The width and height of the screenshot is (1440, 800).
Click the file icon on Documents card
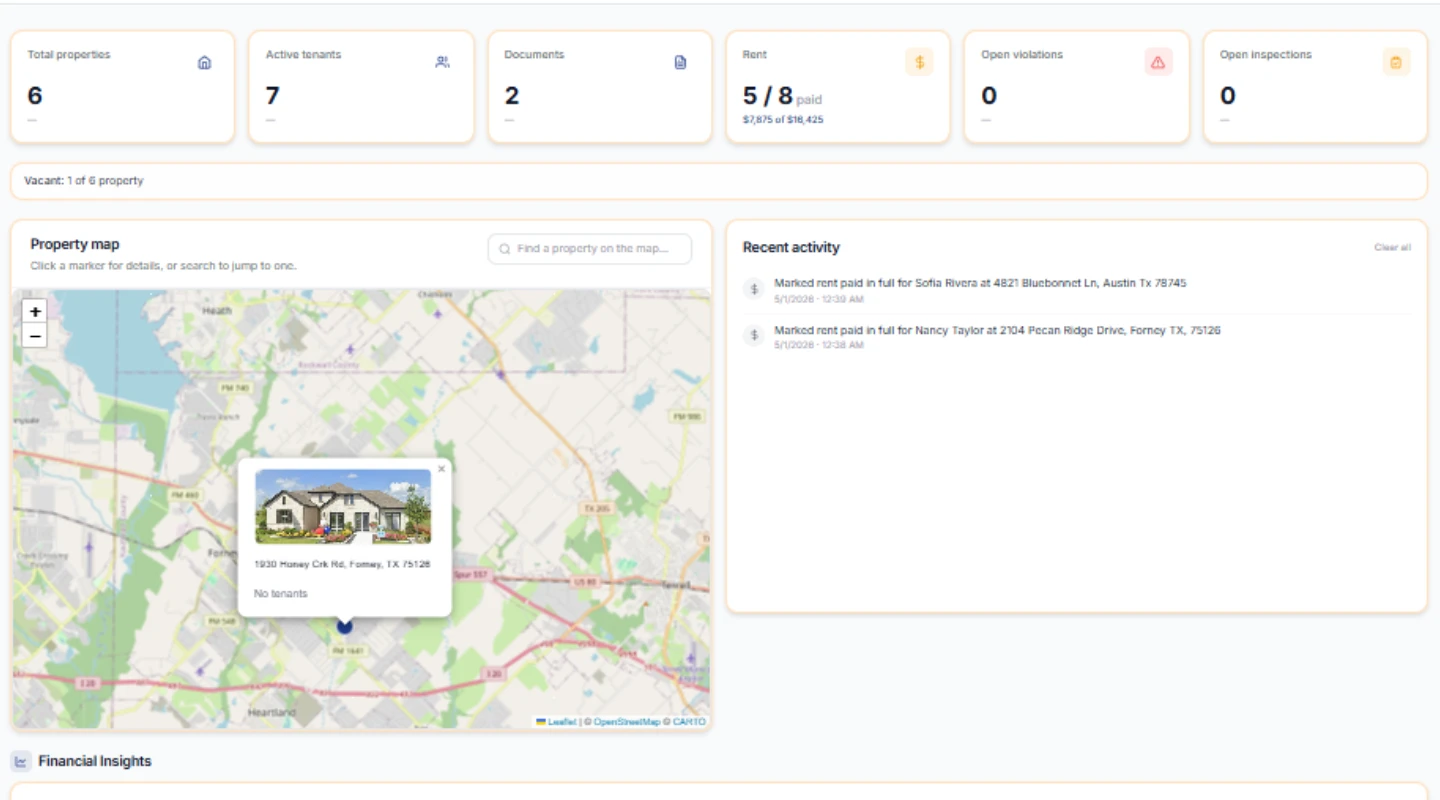pos(681,62)
